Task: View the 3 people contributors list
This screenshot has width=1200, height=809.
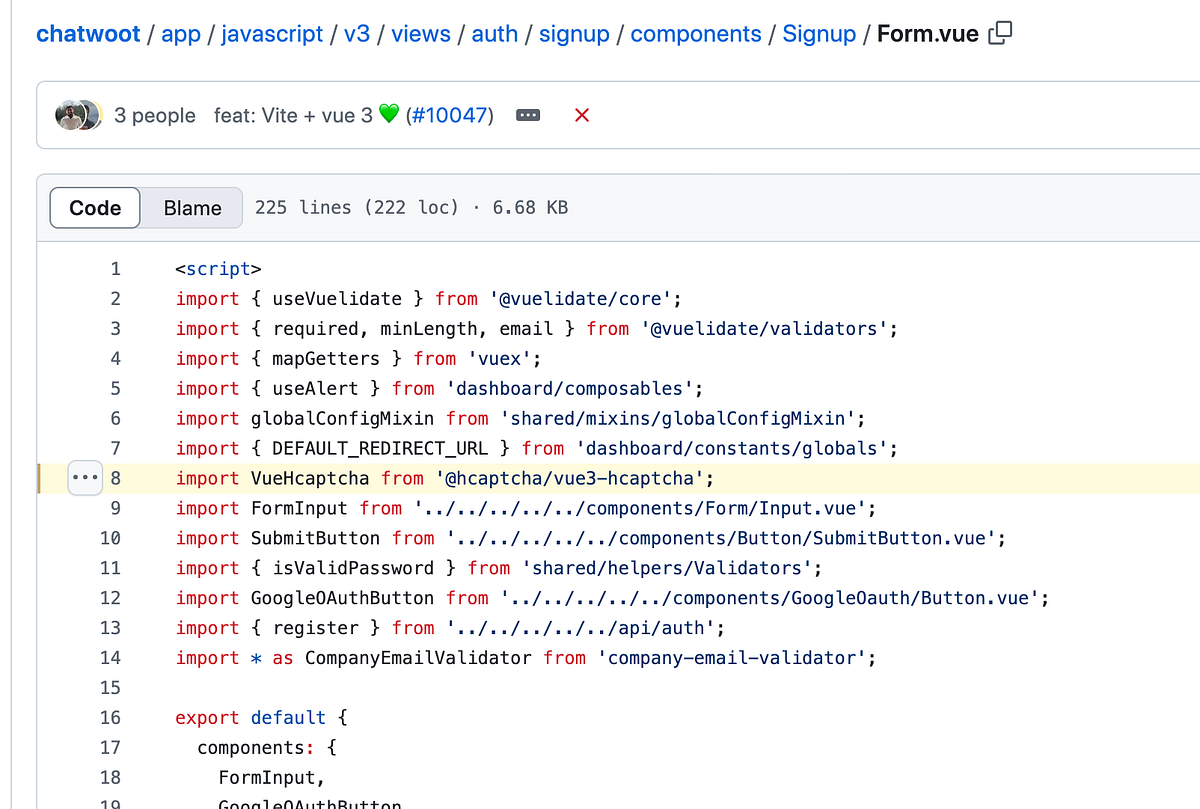Action: [155, 115]
